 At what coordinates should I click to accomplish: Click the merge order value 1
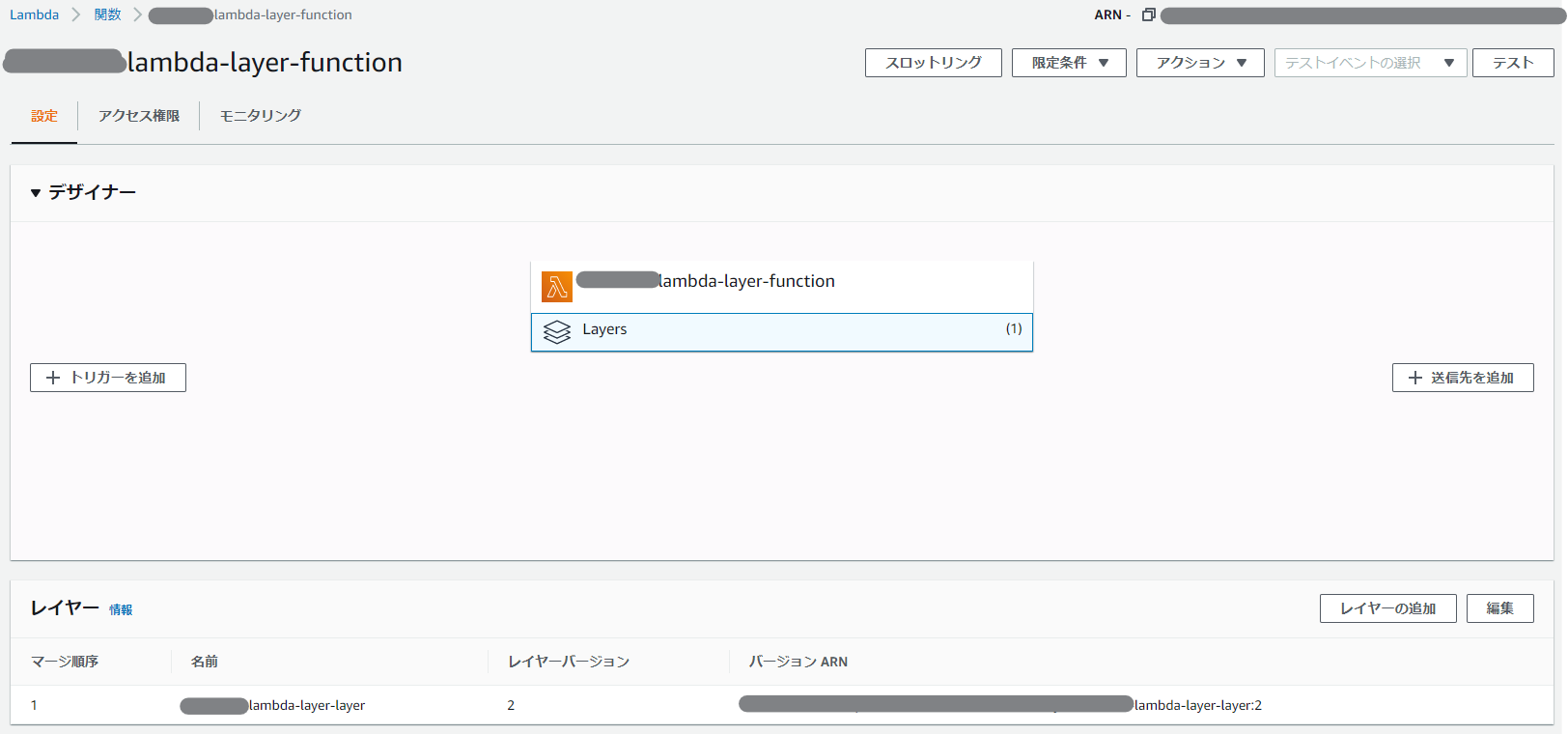34,705
